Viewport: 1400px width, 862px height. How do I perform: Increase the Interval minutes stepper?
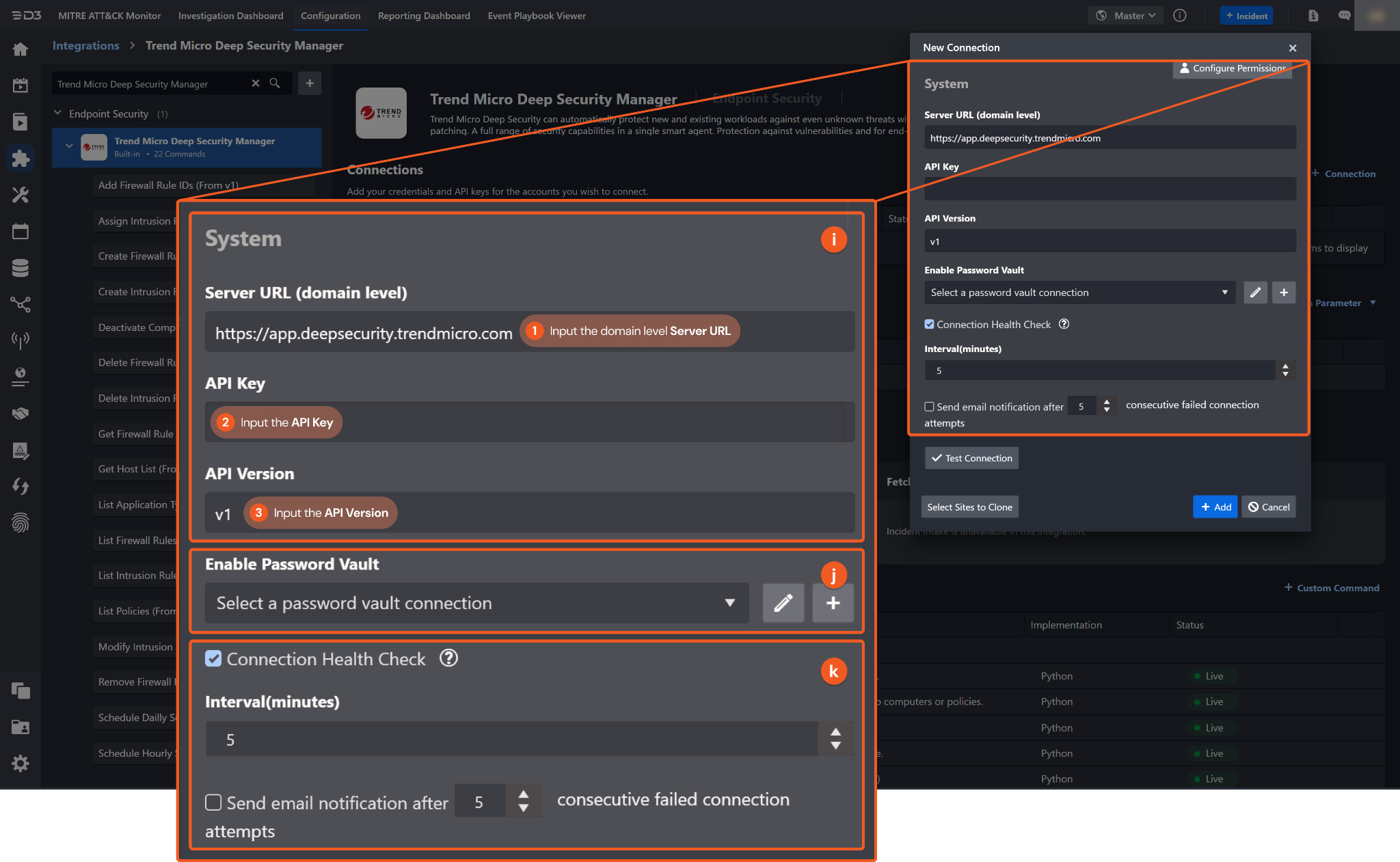coord(1285,366)
